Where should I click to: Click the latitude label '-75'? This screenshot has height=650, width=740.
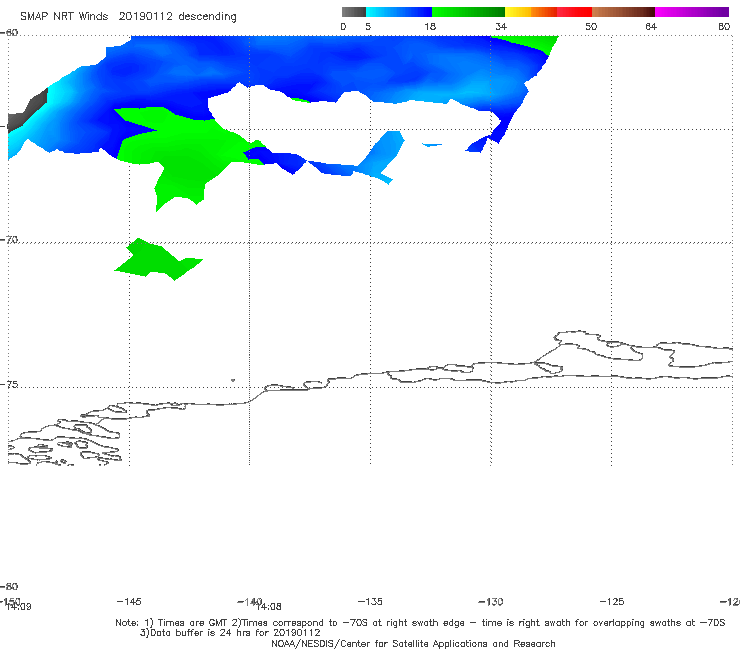click(9, 384)
